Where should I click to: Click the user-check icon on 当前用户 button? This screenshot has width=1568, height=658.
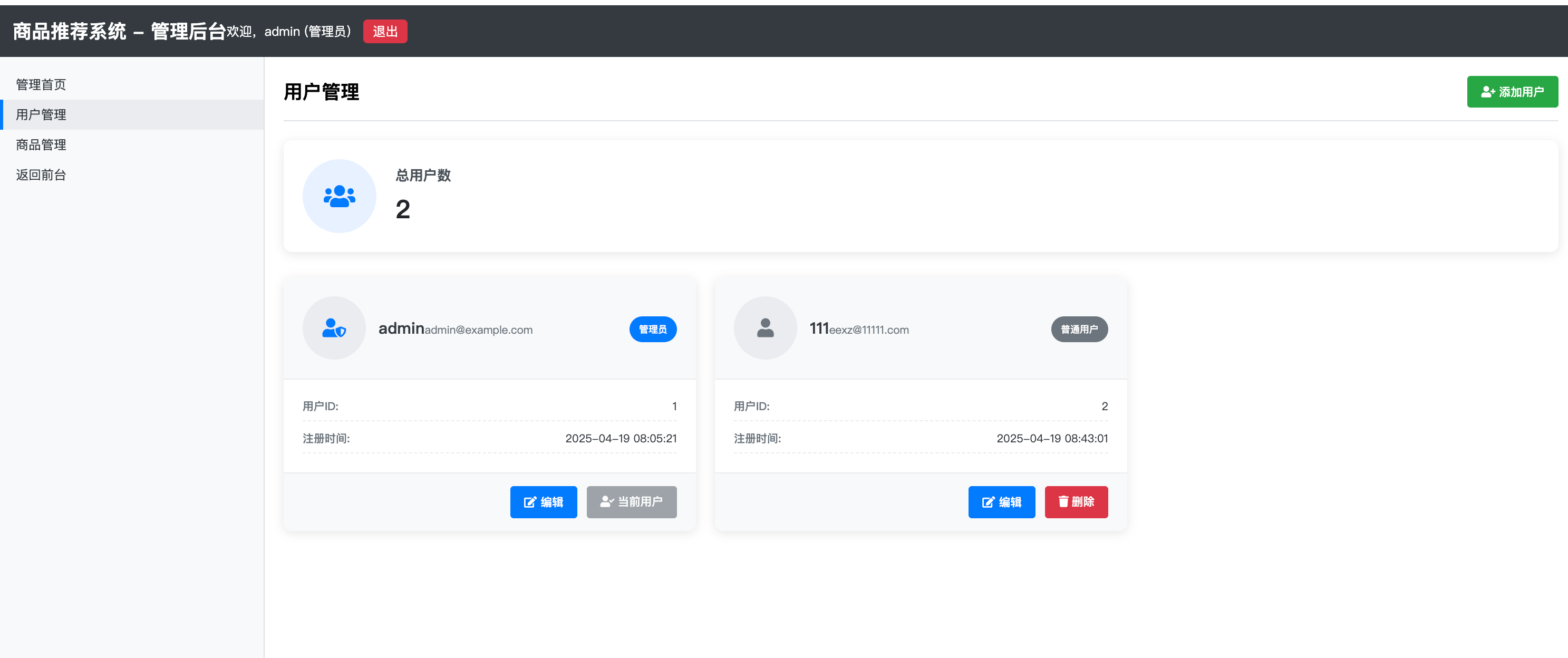[x=606, y=501]
